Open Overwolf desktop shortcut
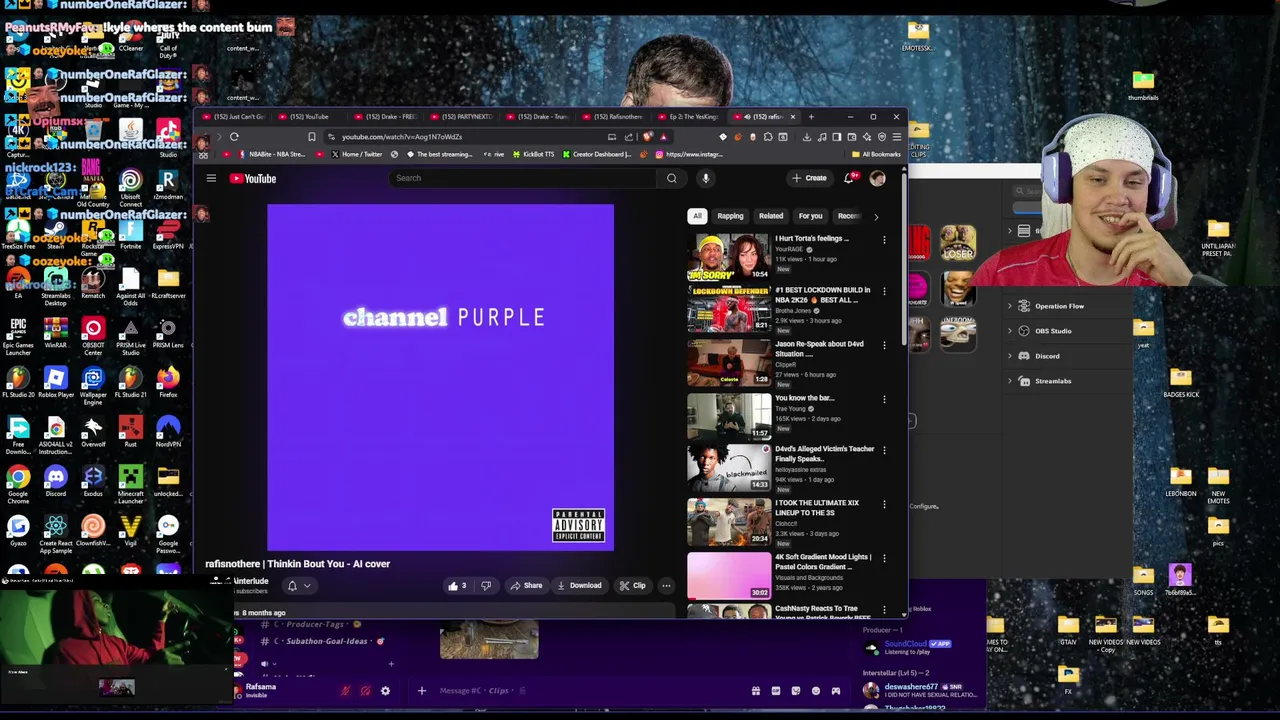 pos(93,432)
